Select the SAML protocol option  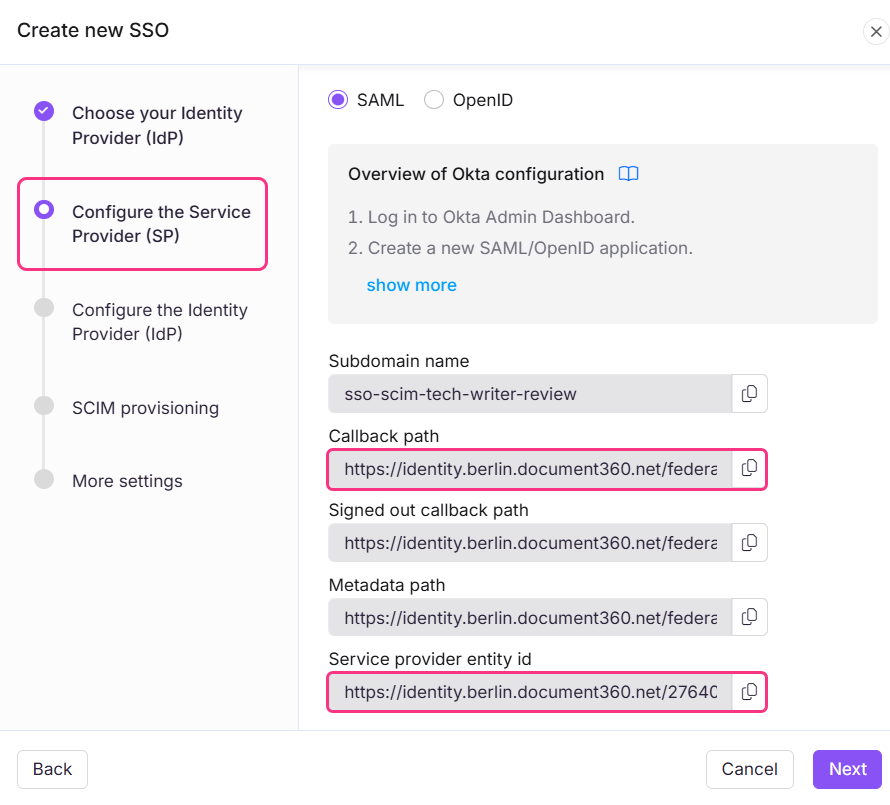tap(338, 100)
